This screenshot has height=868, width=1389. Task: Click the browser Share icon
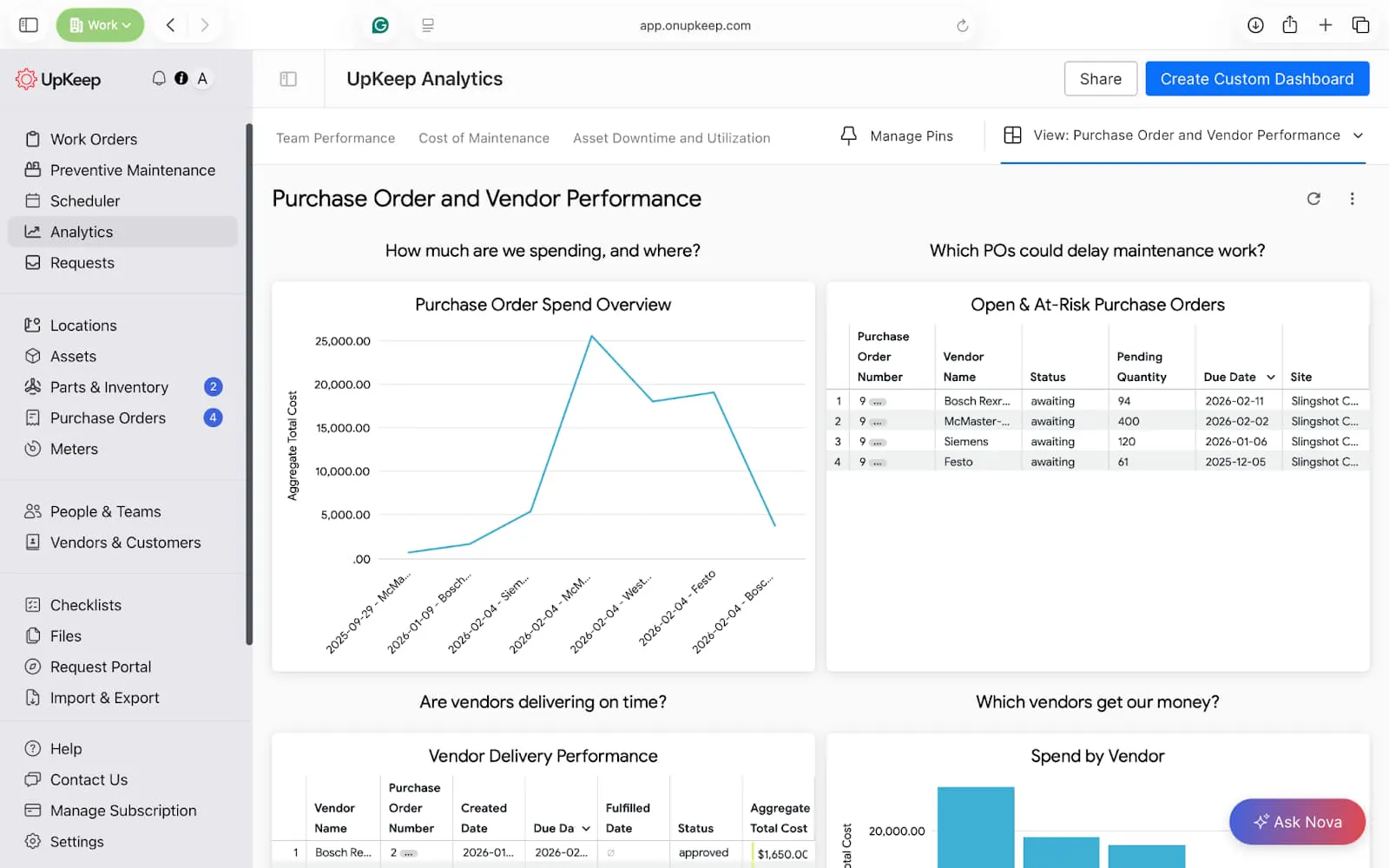coord(1290,25)
